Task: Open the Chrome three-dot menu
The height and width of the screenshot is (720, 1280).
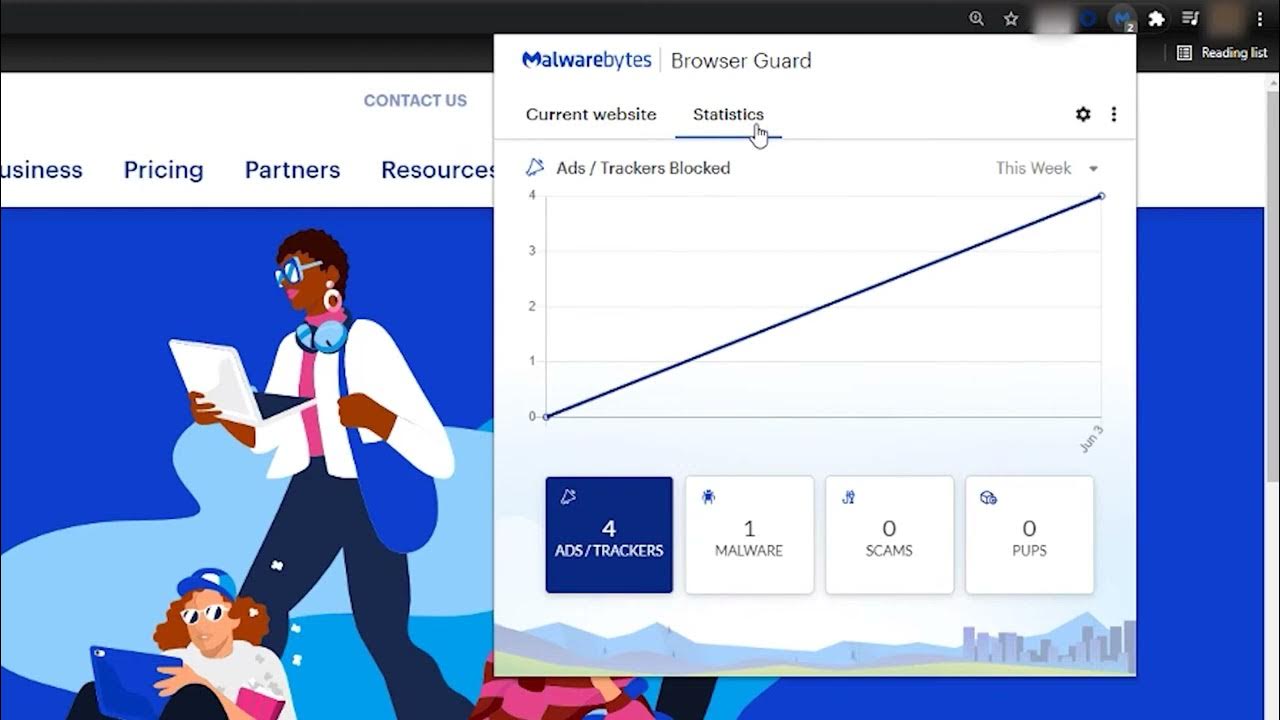Action: (x=1259, y=18)
